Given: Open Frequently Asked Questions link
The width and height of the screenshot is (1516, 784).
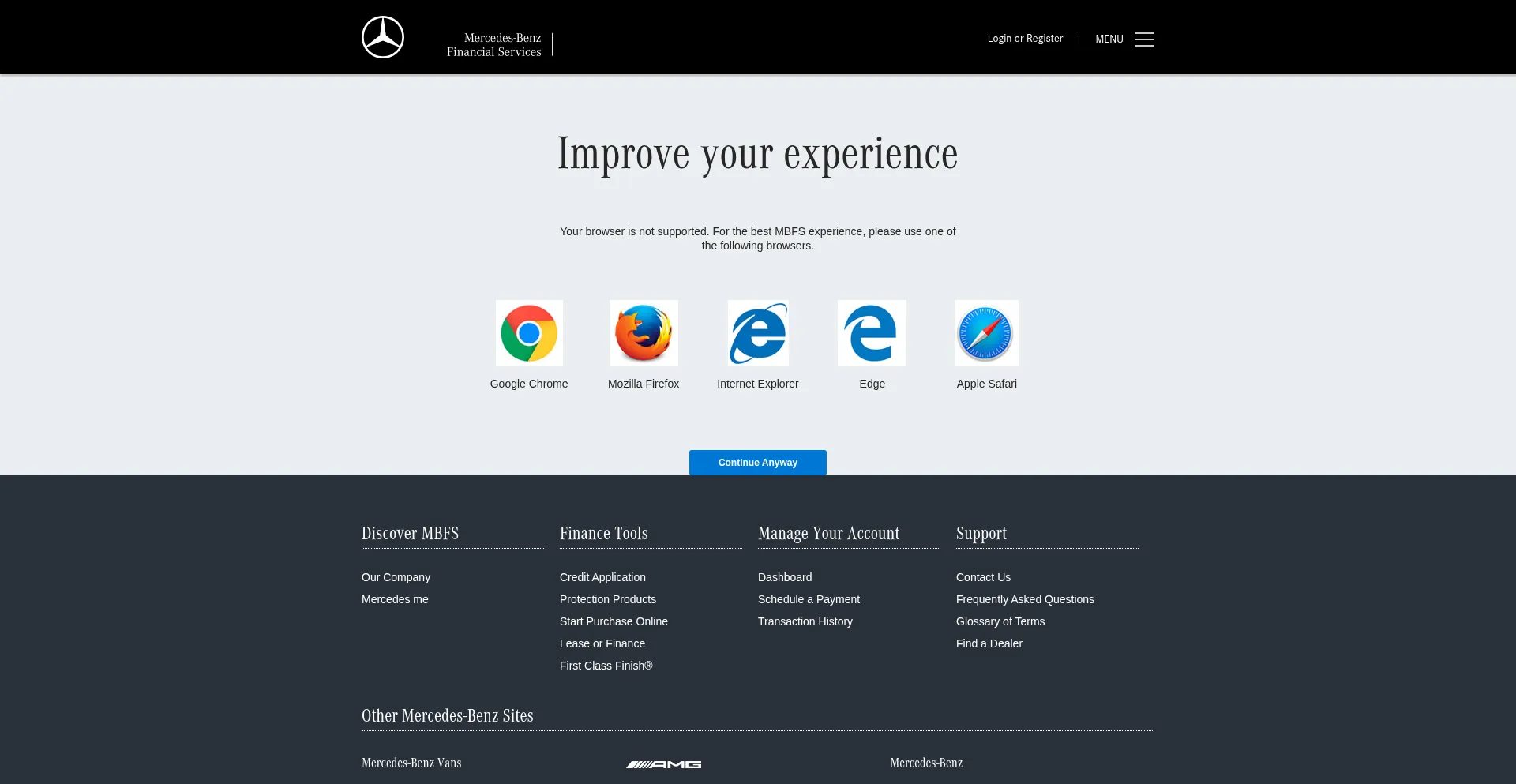Looking at the screenshot, I should coord(1025,599).
